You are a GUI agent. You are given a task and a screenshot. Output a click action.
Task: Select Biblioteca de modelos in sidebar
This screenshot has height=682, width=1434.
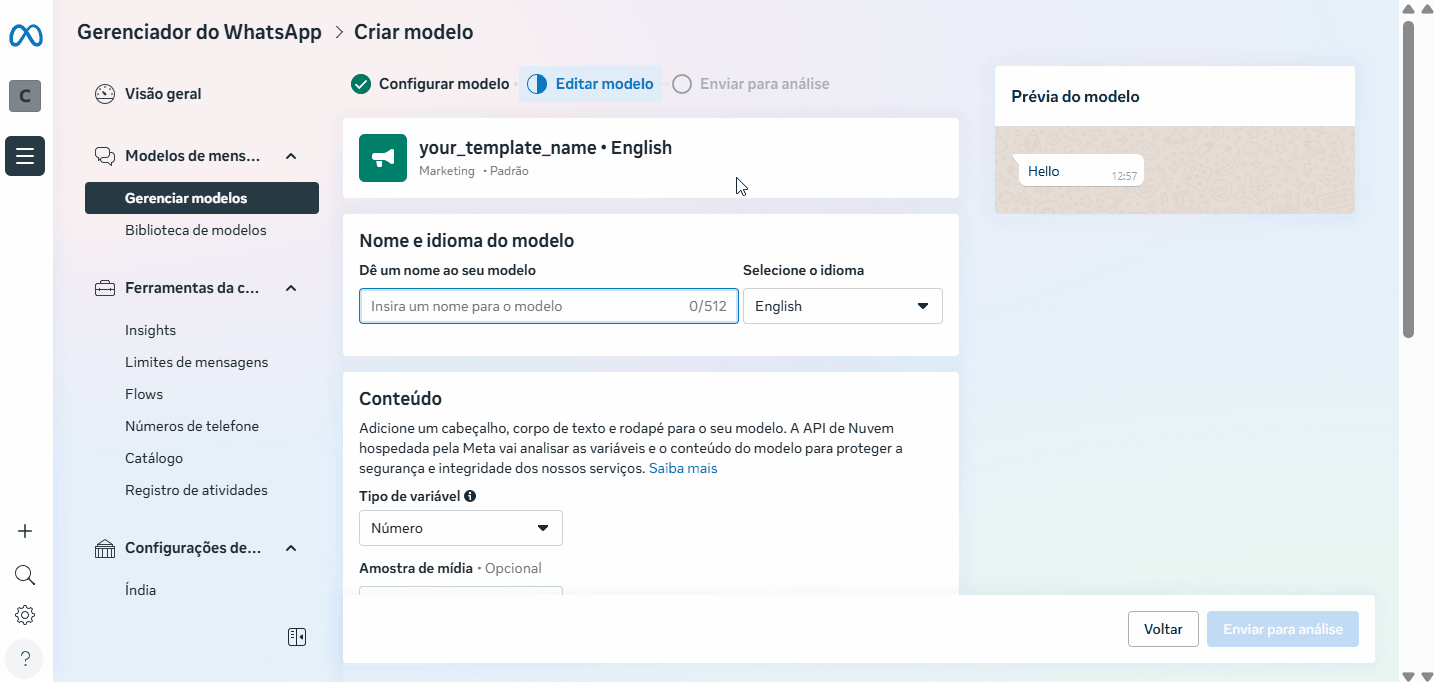196,230
